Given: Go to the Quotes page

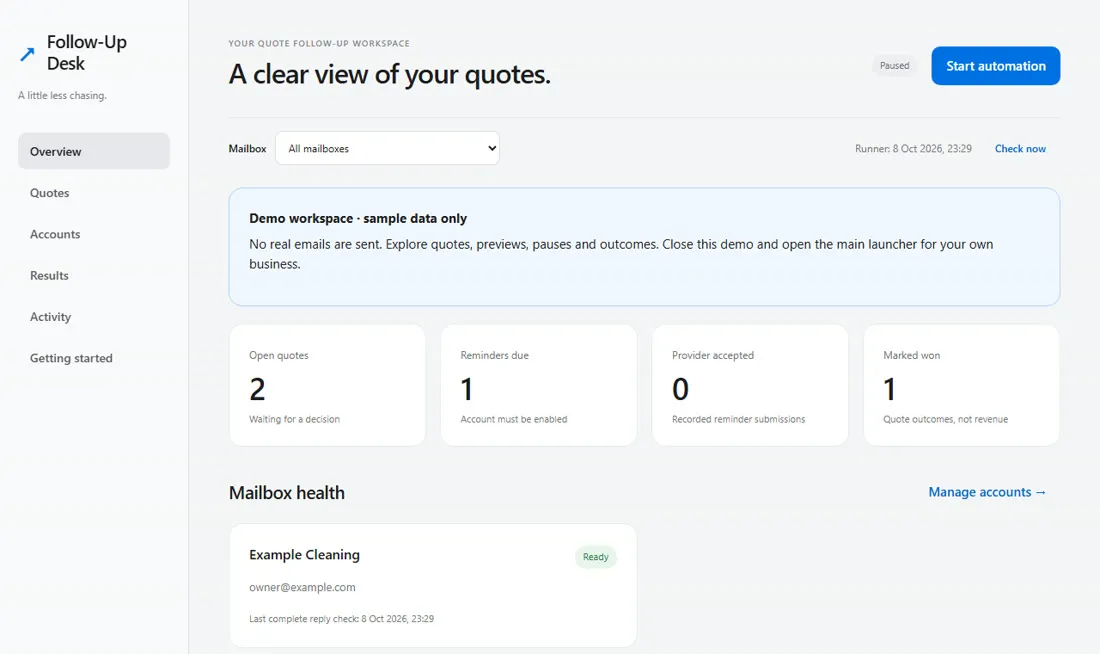Looking at the screenshot, I should 94,192.
